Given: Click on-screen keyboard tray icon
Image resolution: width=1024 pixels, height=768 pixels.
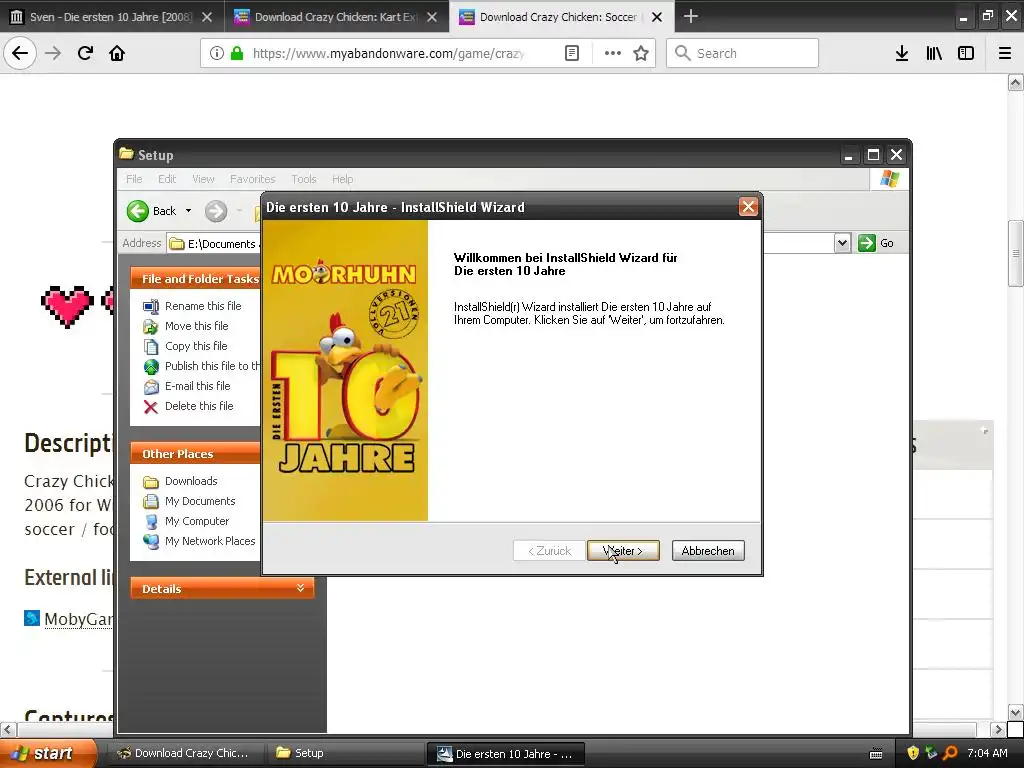Looking at the screenshot, I should pyautogui.click(x=876, y=754).
